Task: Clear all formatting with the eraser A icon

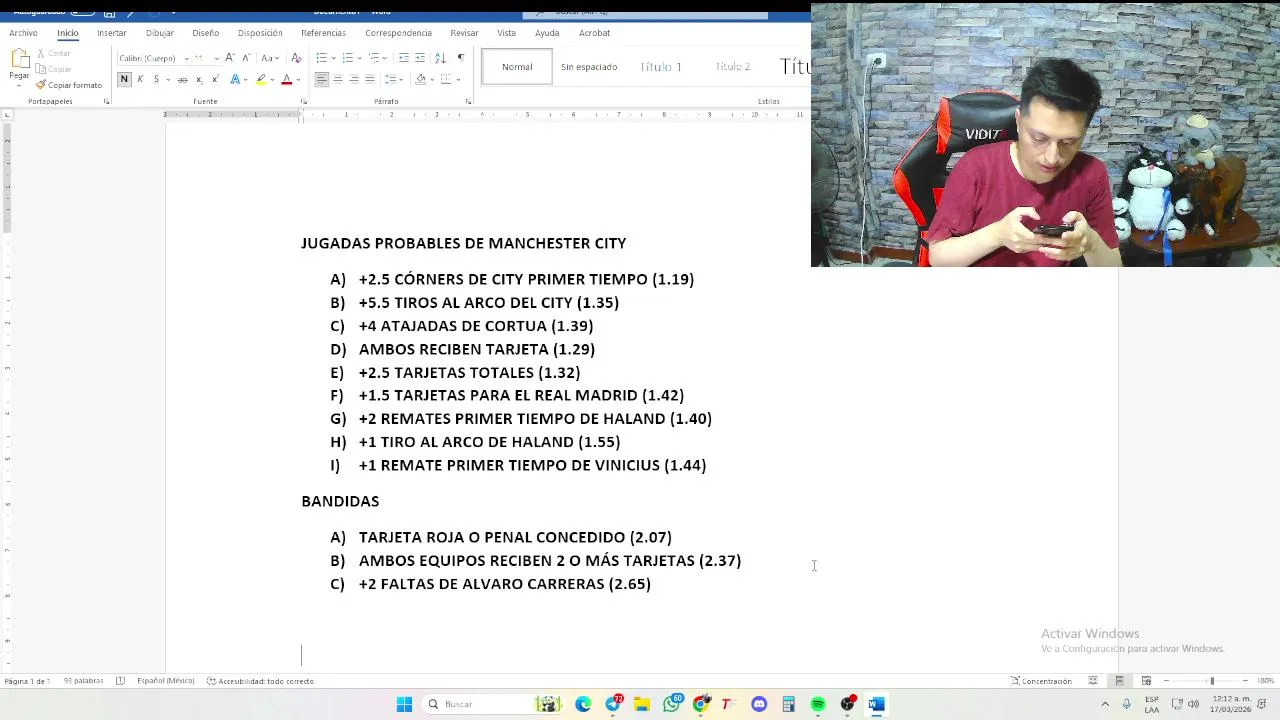Action: (x=296, y=57)
